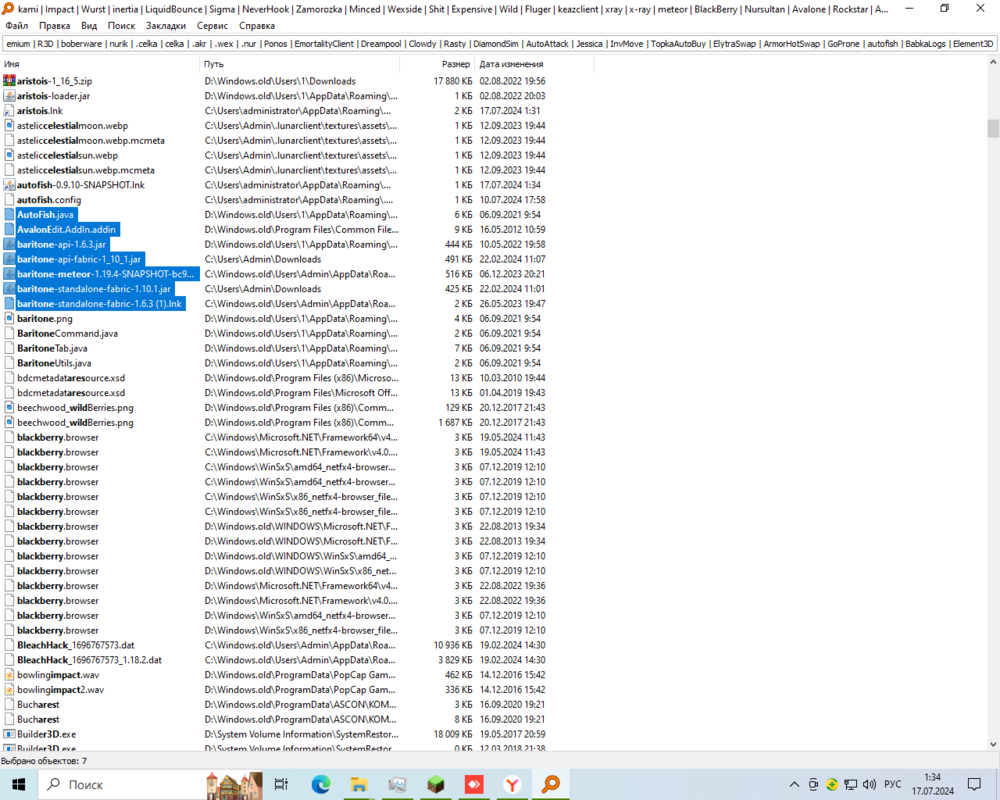
Task: Click the bowlingimpact2.wav audio icon
Action: click(9, 690)
